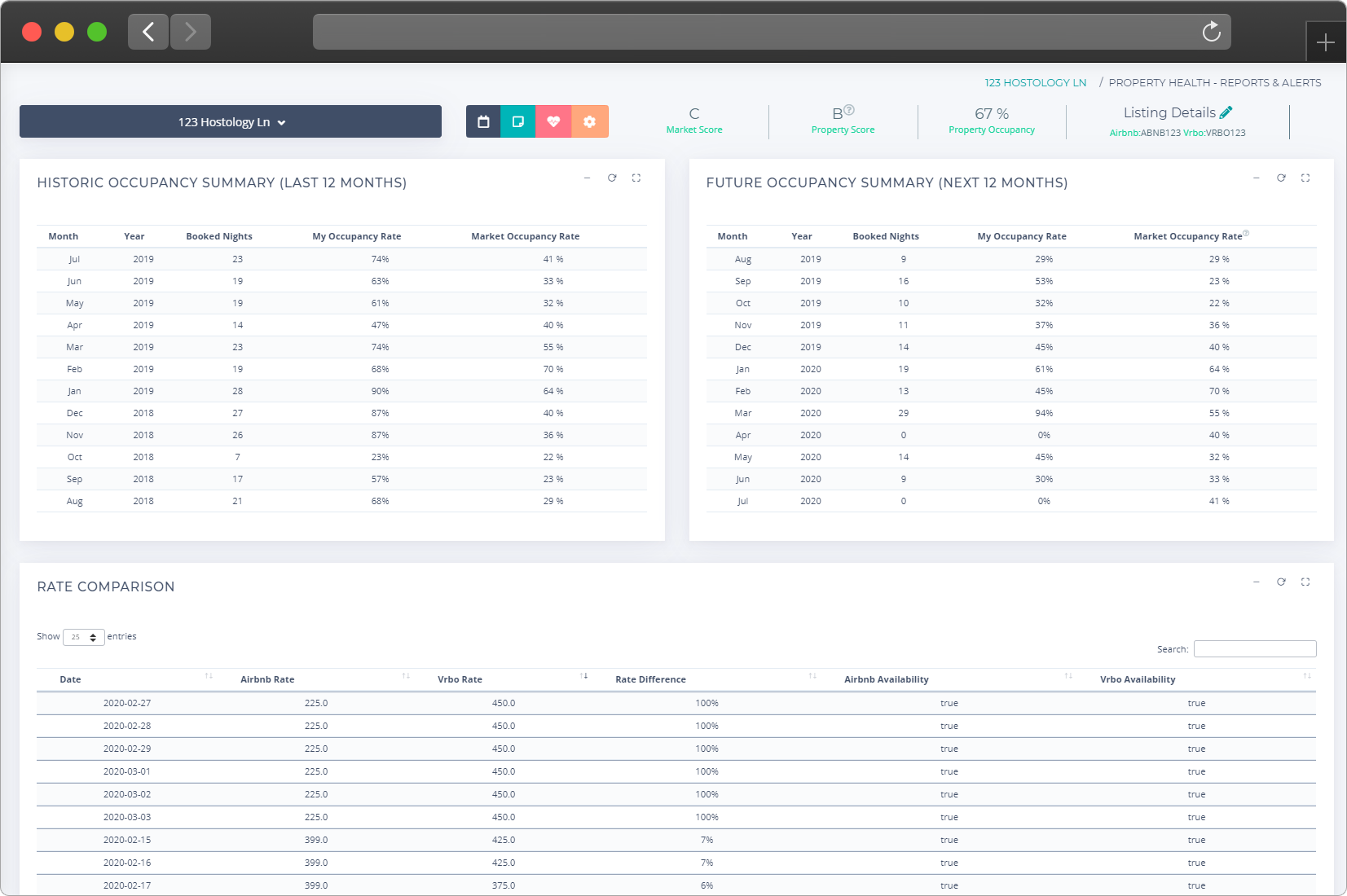Refresh the Historic Occupancy Summary panel
Image resolution: width=1347 pixels, height=896 pixels.
(x=612, y=178)
